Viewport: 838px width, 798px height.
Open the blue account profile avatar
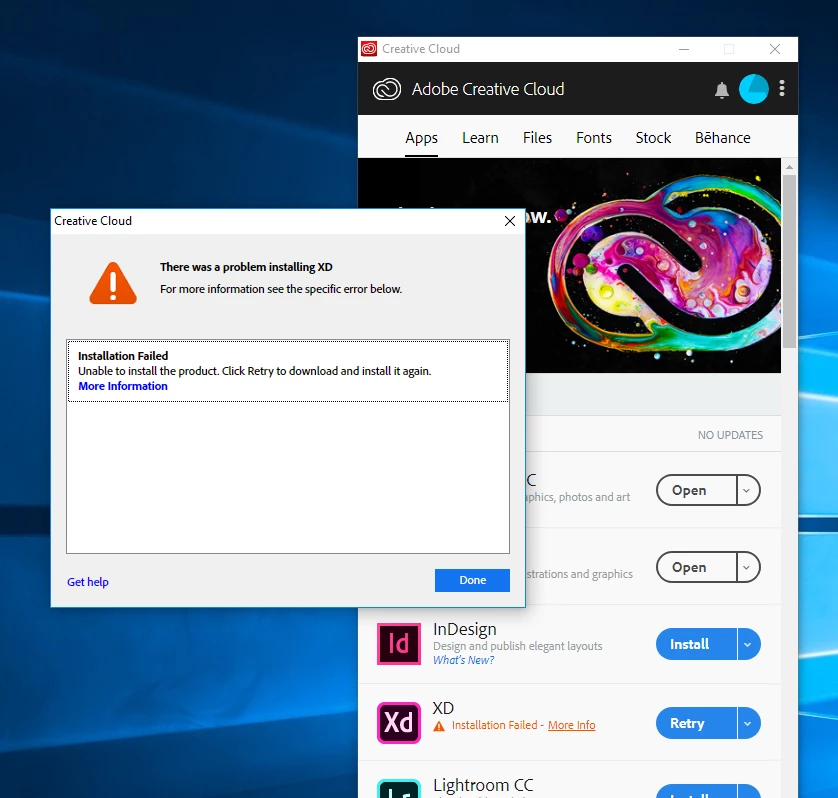[754, 89]
